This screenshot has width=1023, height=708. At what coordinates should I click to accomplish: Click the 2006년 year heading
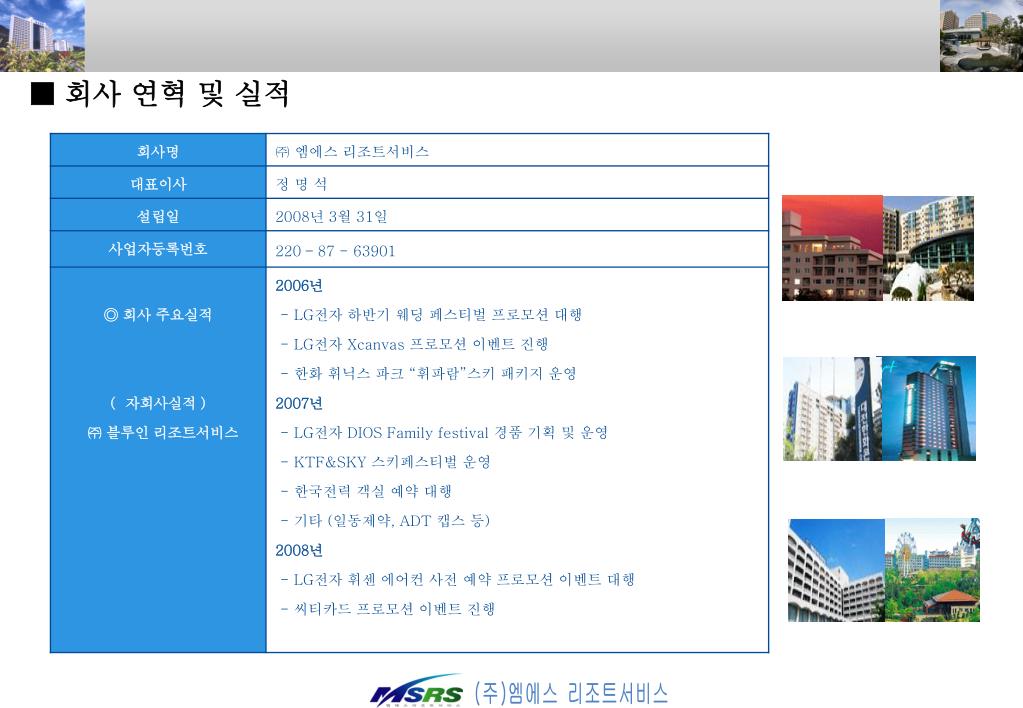(299, 285)
